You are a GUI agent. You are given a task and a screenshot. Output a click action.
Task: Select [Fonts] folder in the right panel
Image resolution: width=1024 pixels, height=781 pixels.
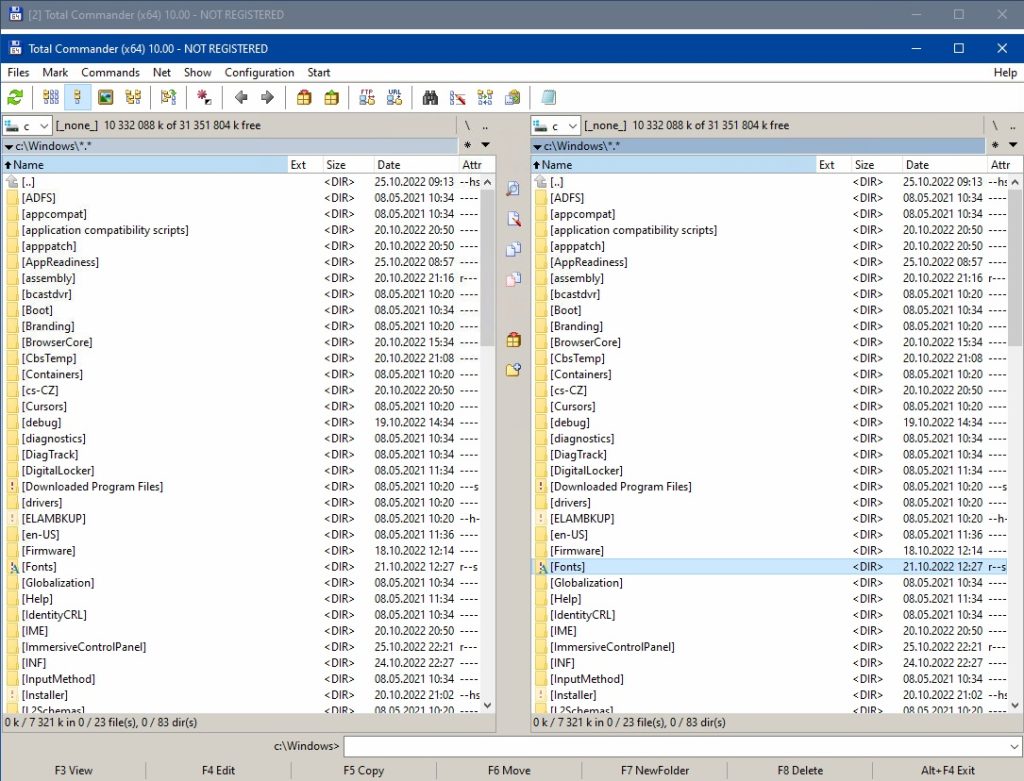[x=768, y=567]
